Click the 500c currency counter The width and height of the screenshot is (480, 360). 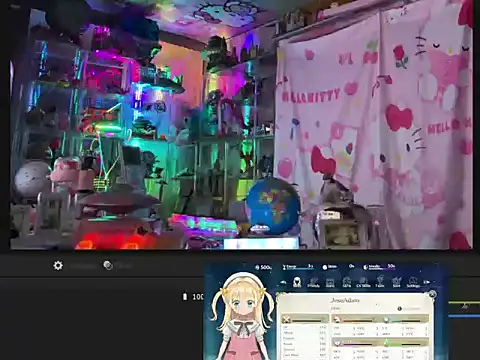pos(263,267)
